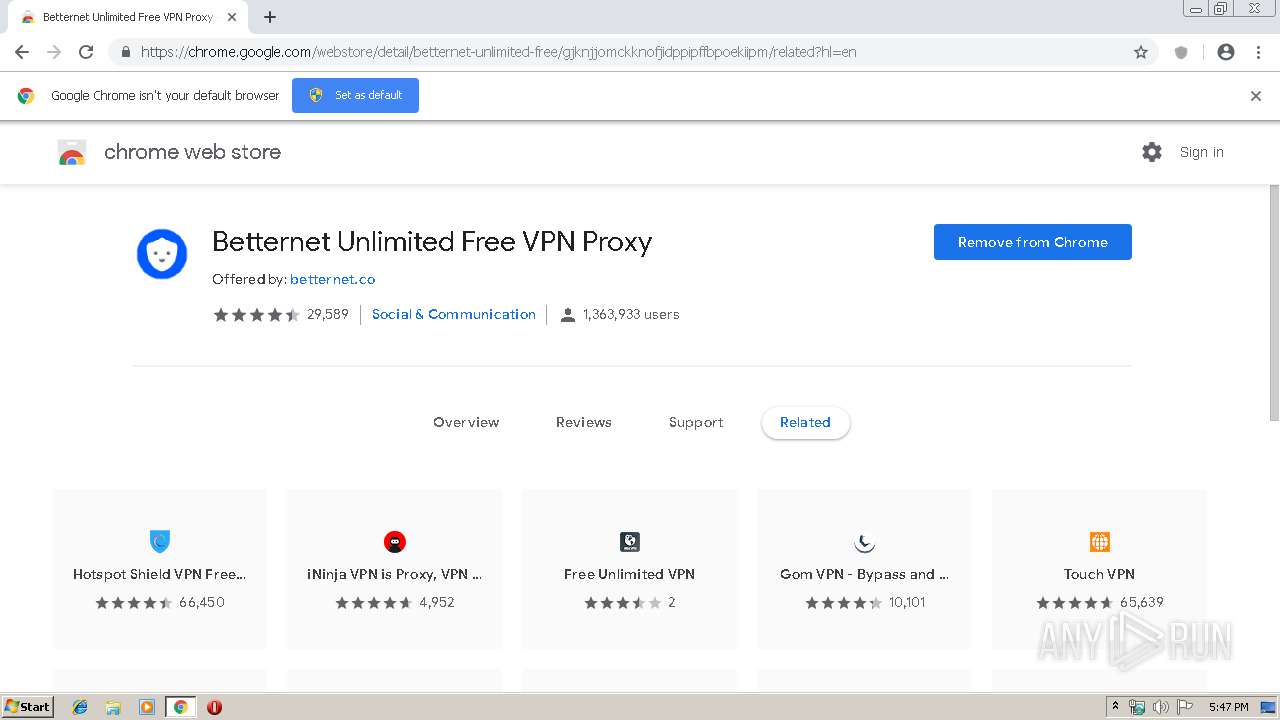1280x720 pixels.
Task: Dismiss the default browser notification bar
Action: pyautogui.click(x=1256, y=96)
